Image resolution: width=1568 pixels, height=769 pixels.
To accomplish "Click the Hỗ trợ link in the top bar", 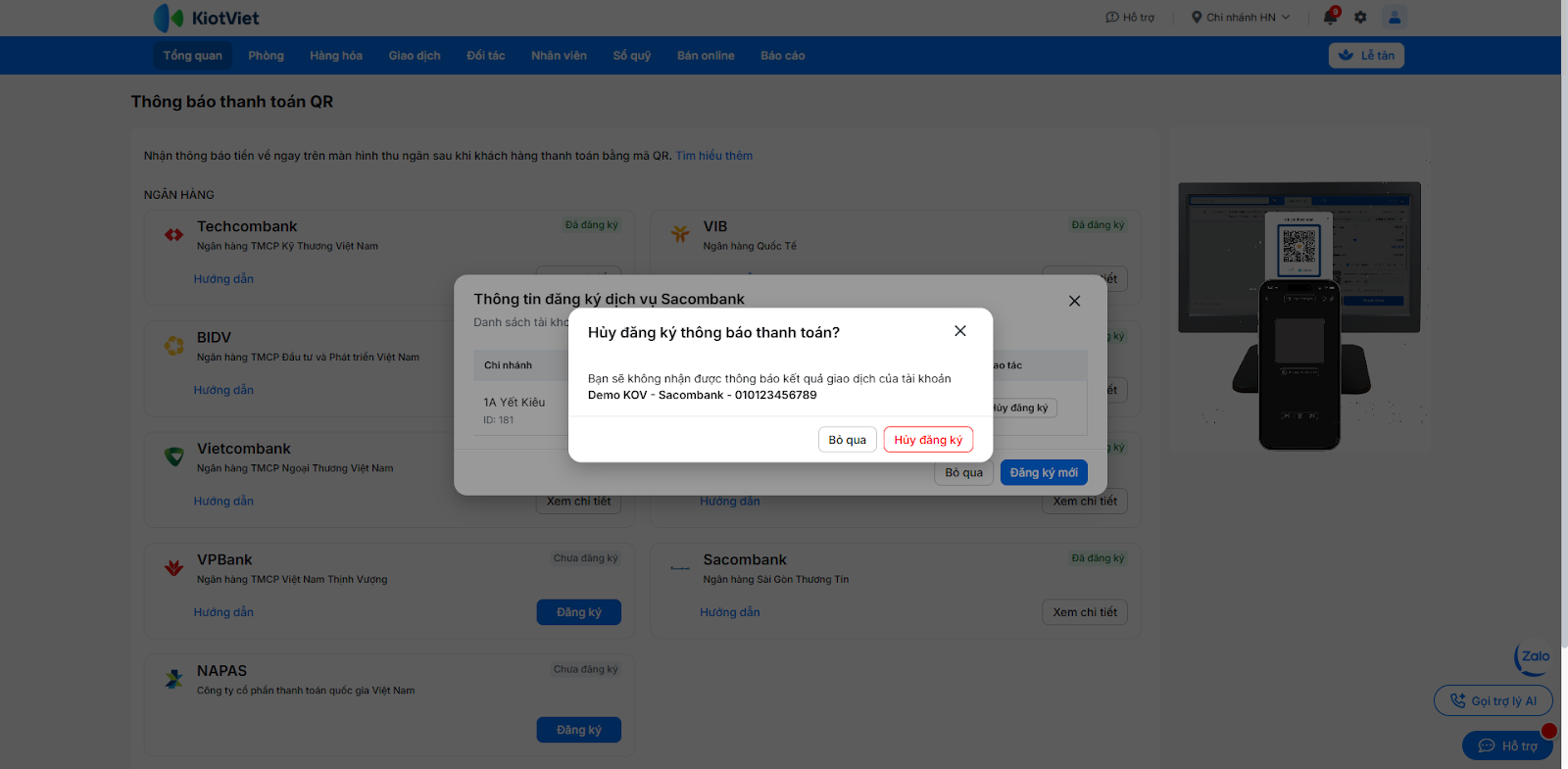I will (1130, 18).
